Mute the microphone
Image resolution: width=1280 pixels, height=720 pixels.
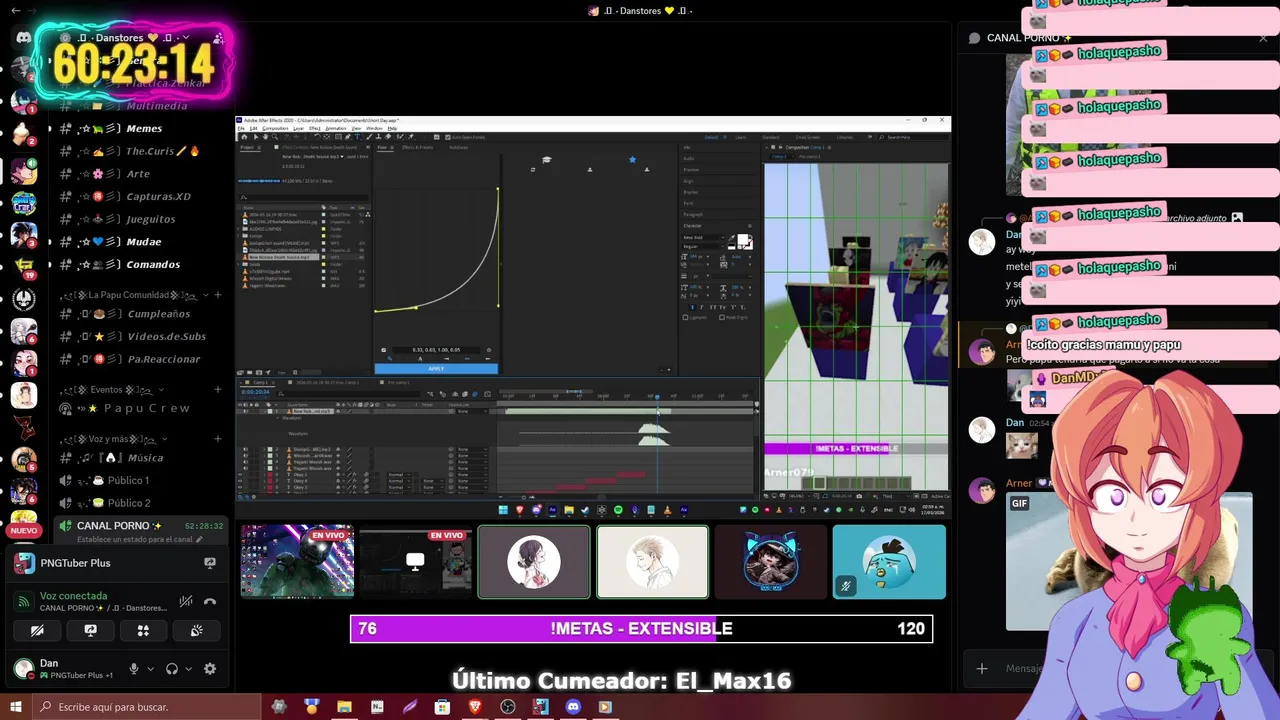tap(133, 669)
